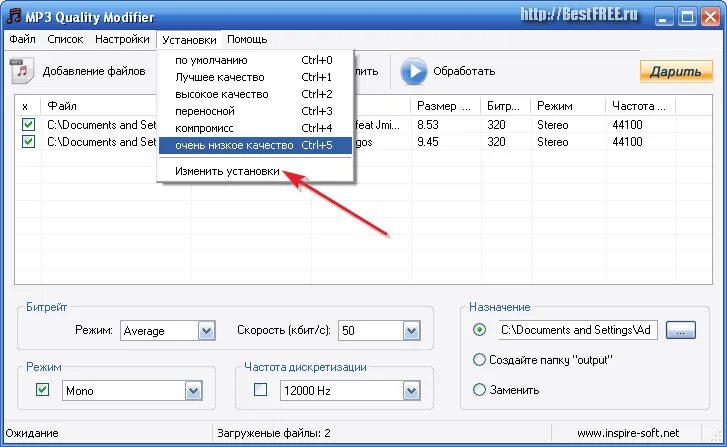
Task: Click the Загруженые файлы: 2 status text
Action: tap(274, 433)
